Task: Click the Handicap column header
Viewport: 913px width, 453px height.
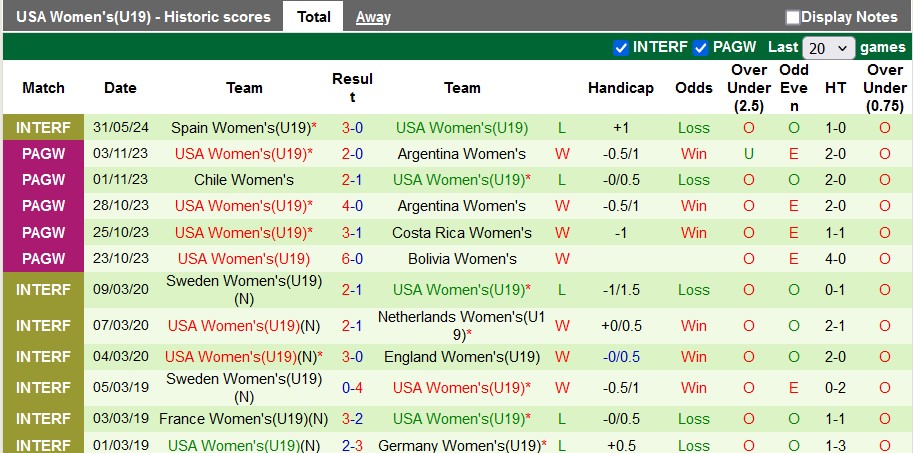Action: point(621,88)
